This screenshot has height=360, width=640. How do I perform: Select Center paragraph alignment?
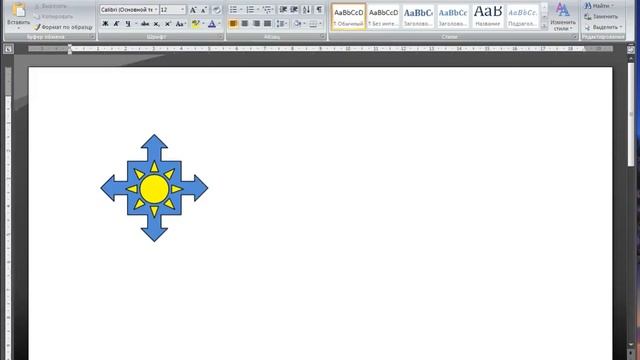click(244, 24)
